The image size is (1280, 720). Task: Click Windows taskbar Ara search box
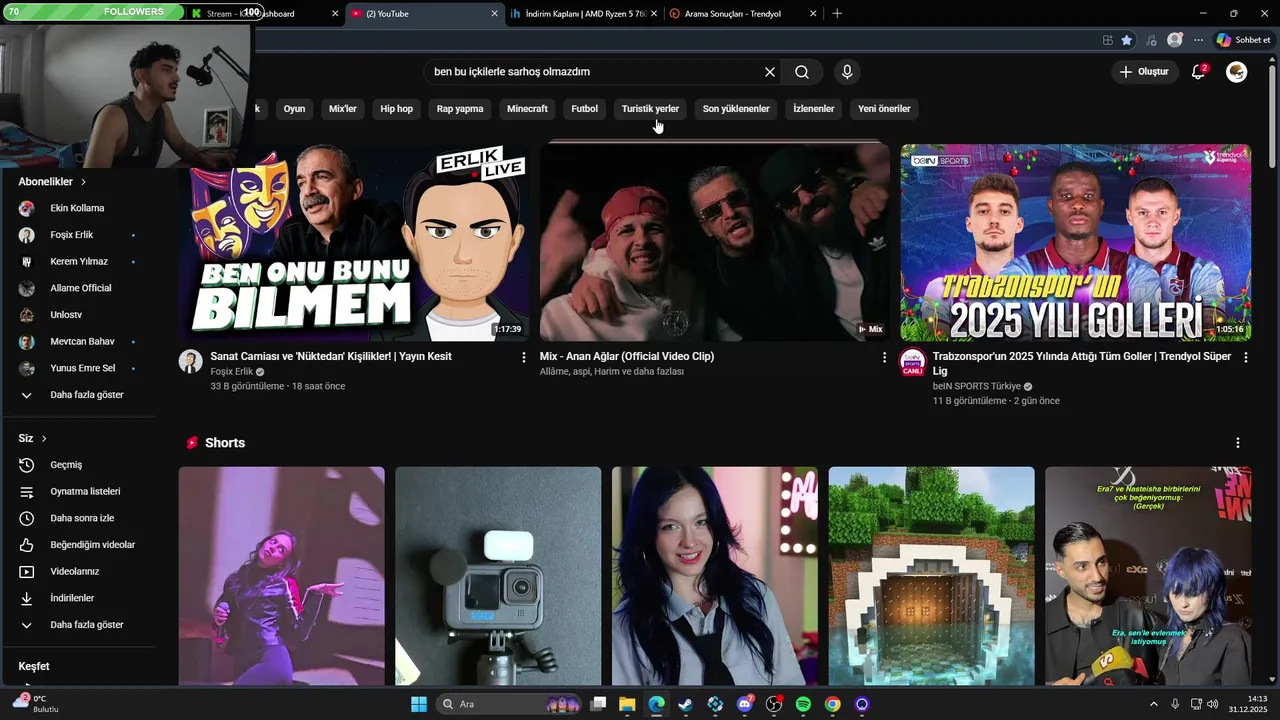510,704
